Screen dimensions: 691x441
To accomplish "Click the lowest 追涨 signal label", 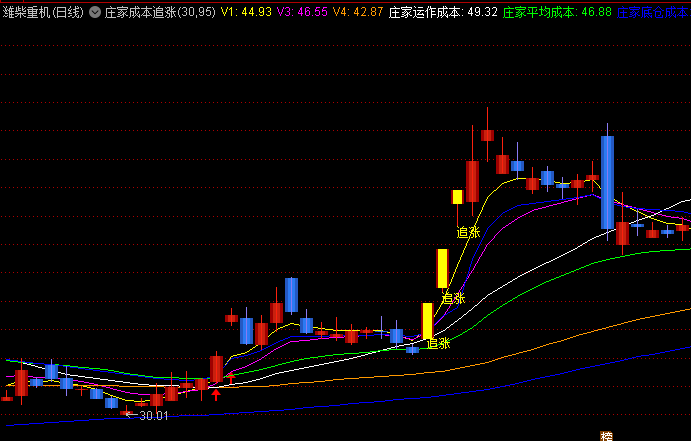I will [438, 343].
